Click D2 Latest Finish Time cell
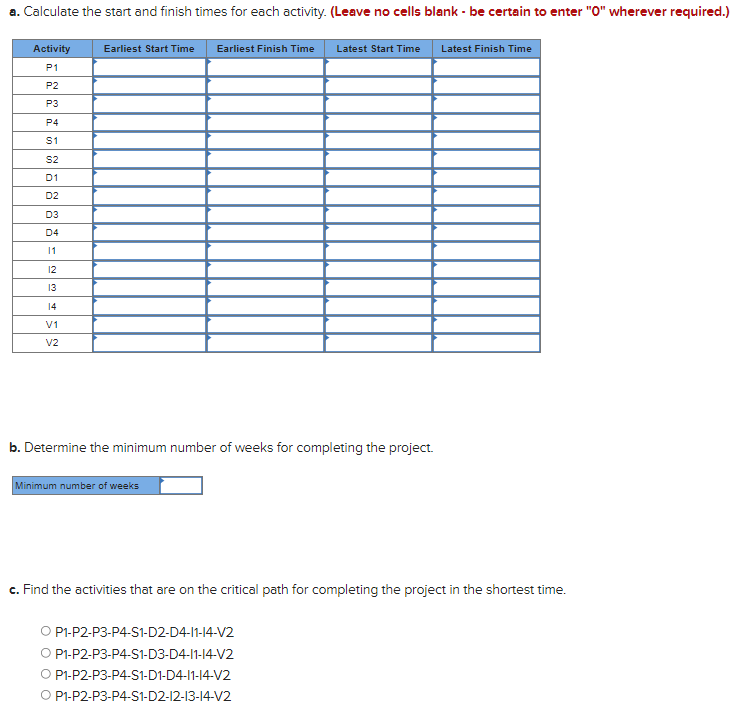The image size is (753, 721). click(x=486, y=196)
